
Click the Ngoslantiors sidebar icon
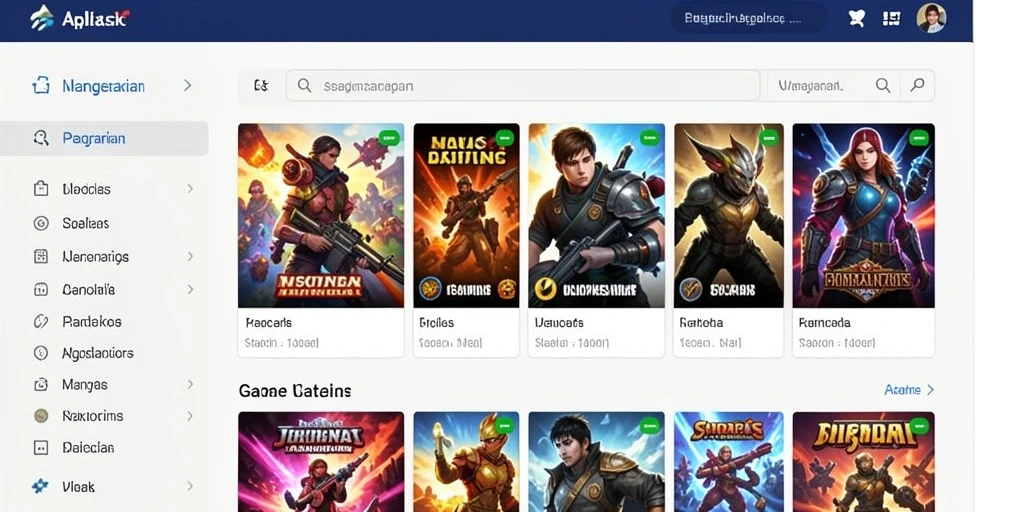pos(40,353)
